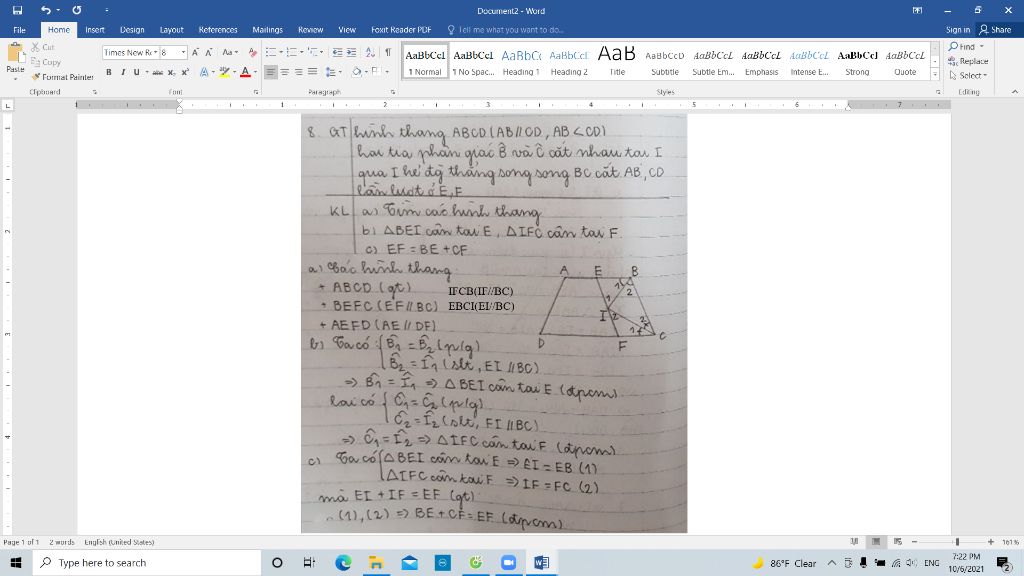Open font size dropdown
1024x576 pixels.
tap(184, 52)
